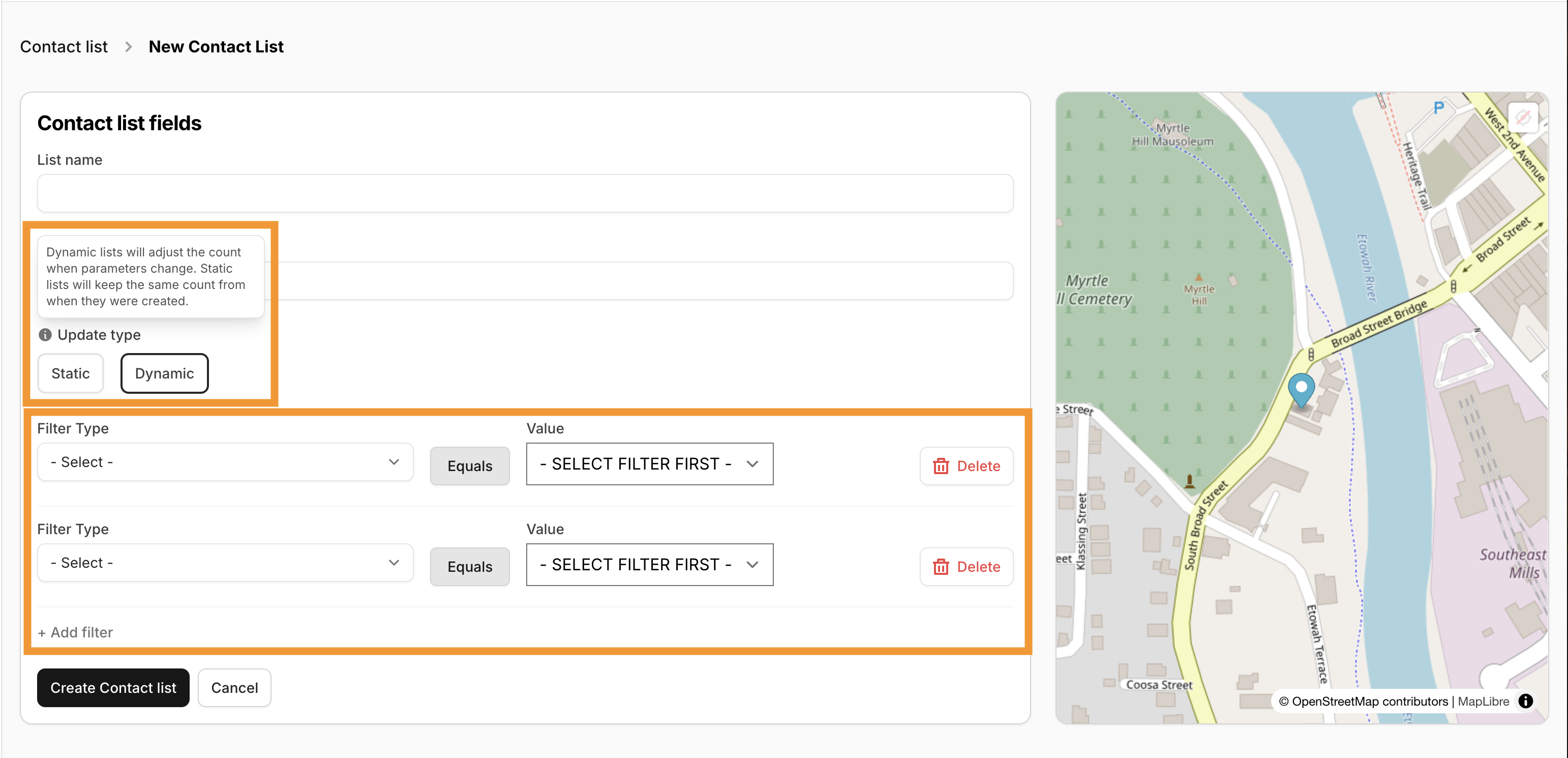
Task: Click the parking symbol on the map
Action: click(1439, 108)
